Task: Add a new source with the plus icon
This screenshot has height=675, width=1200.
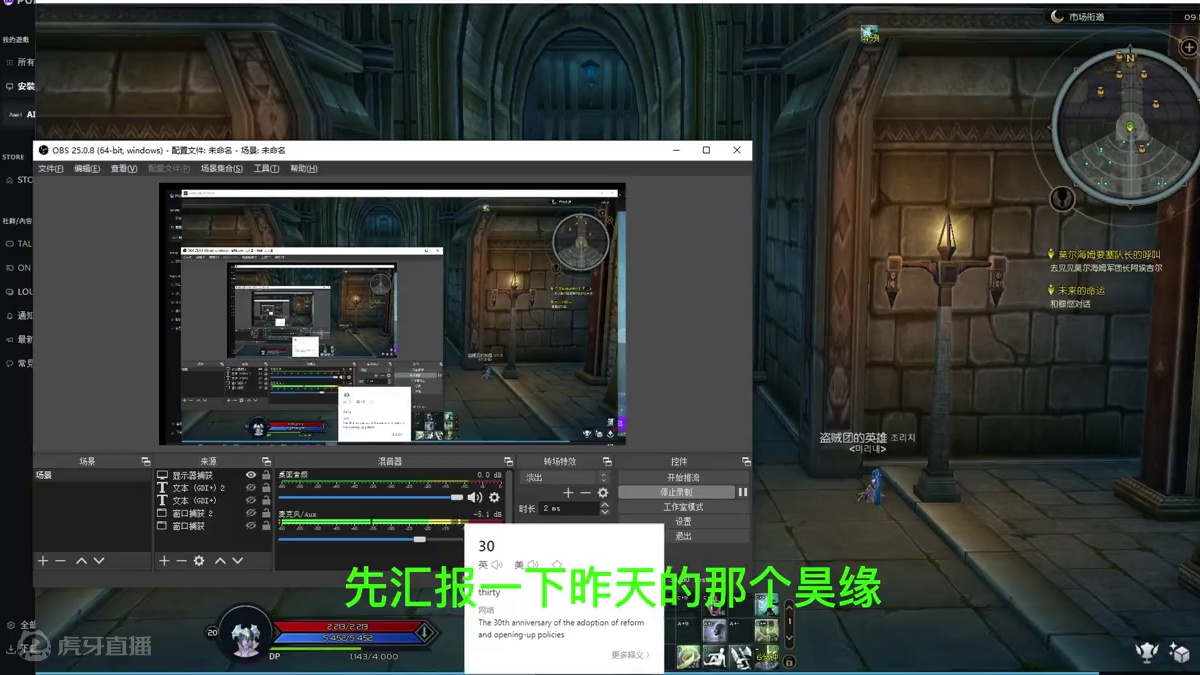Action: click(165, 561)
